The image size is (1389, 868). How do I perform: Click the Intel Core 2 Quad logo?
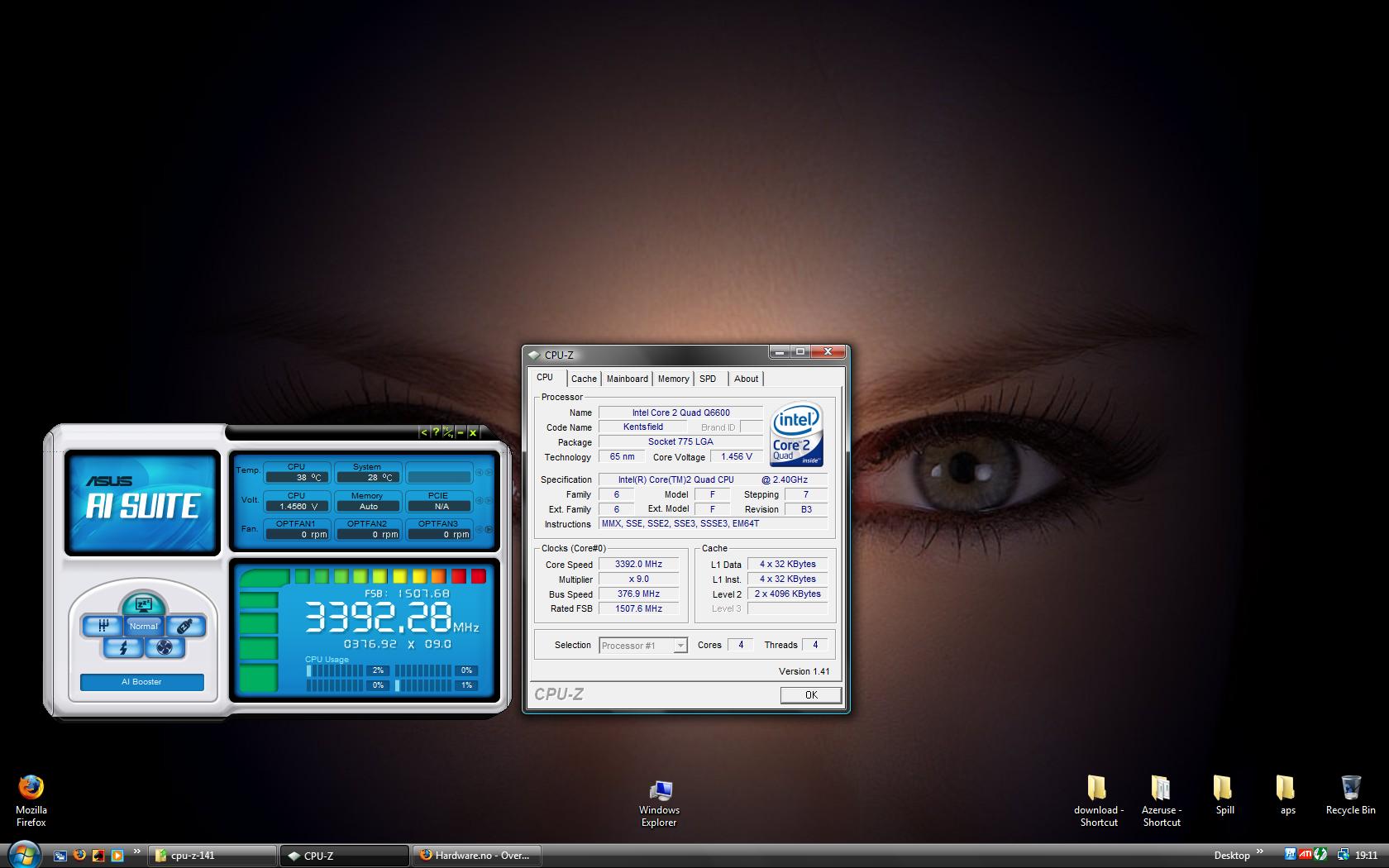(x=796, y=435)
